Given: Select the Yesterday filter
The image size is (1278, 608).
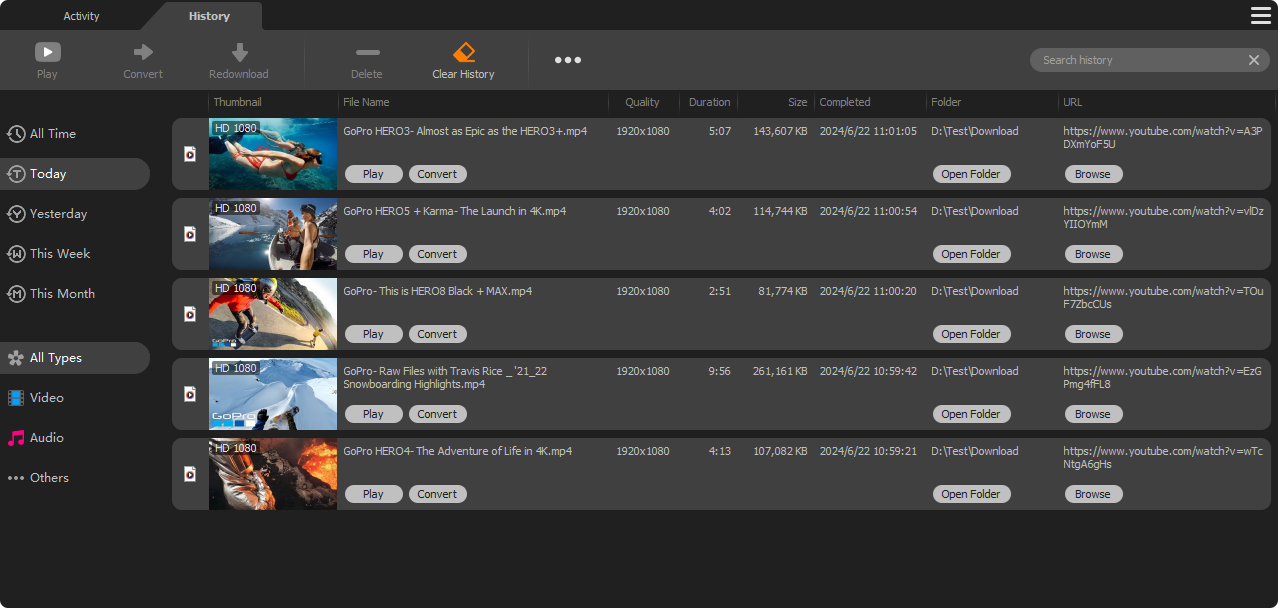Looking at the screenshot, I should tap(75, 214).
